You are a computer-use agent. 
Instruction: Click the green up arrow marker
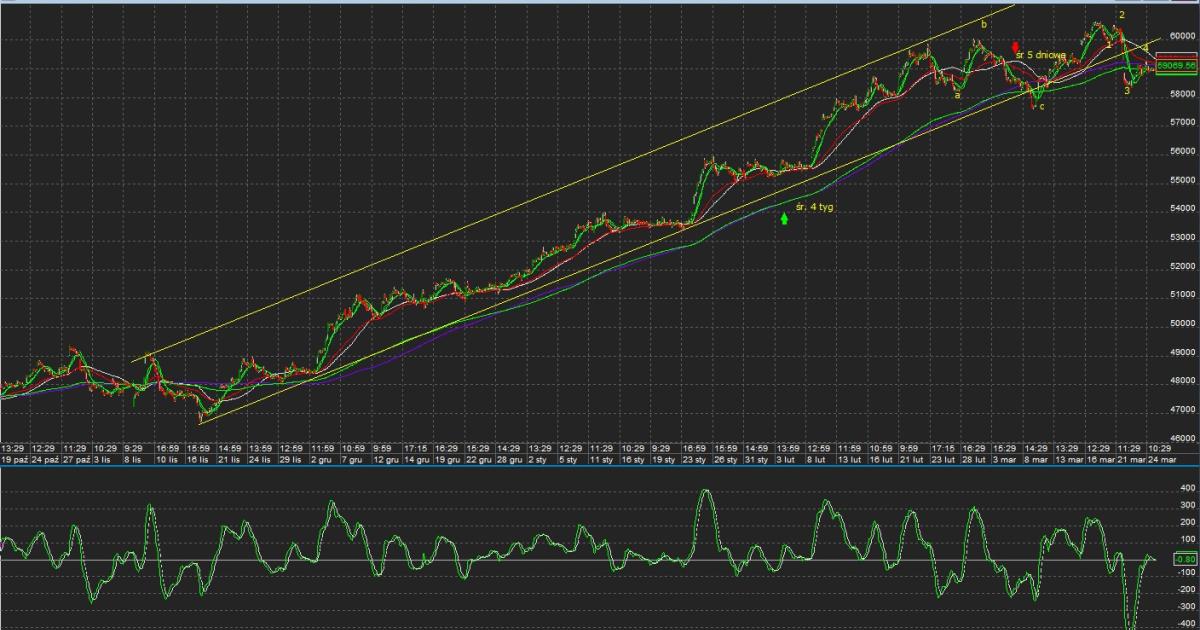784,218
